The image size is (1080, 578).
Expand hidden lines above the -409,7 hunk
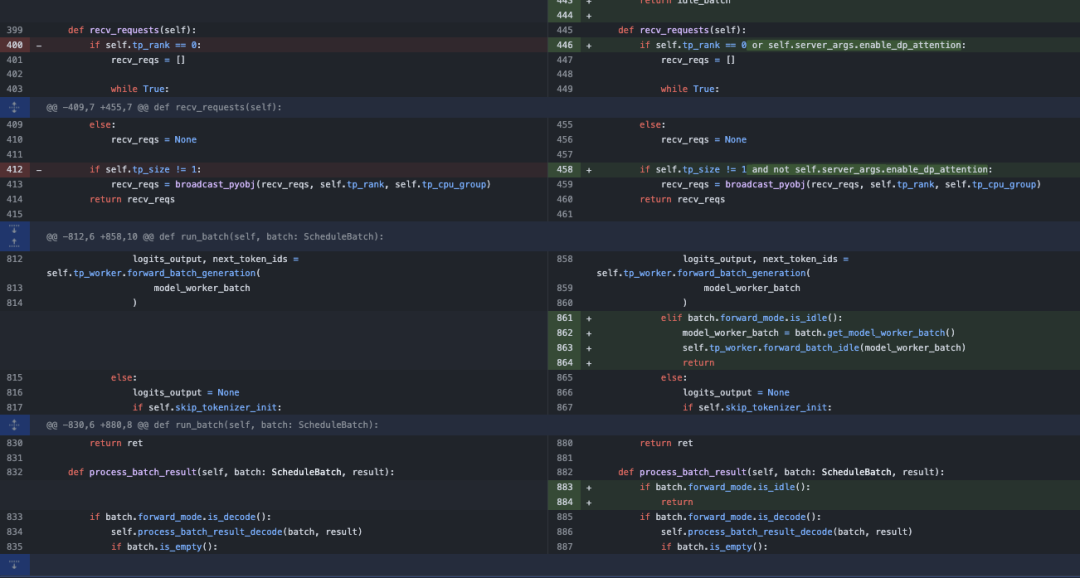point(14,106)
